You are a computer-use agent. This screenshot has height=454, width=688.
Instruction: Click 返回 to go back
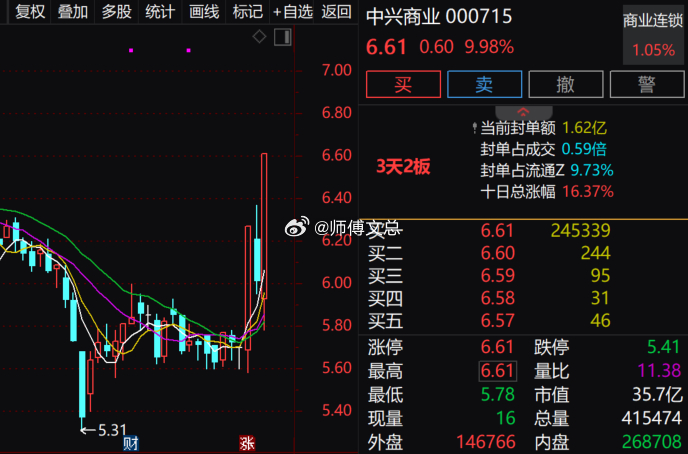point(336,12)
